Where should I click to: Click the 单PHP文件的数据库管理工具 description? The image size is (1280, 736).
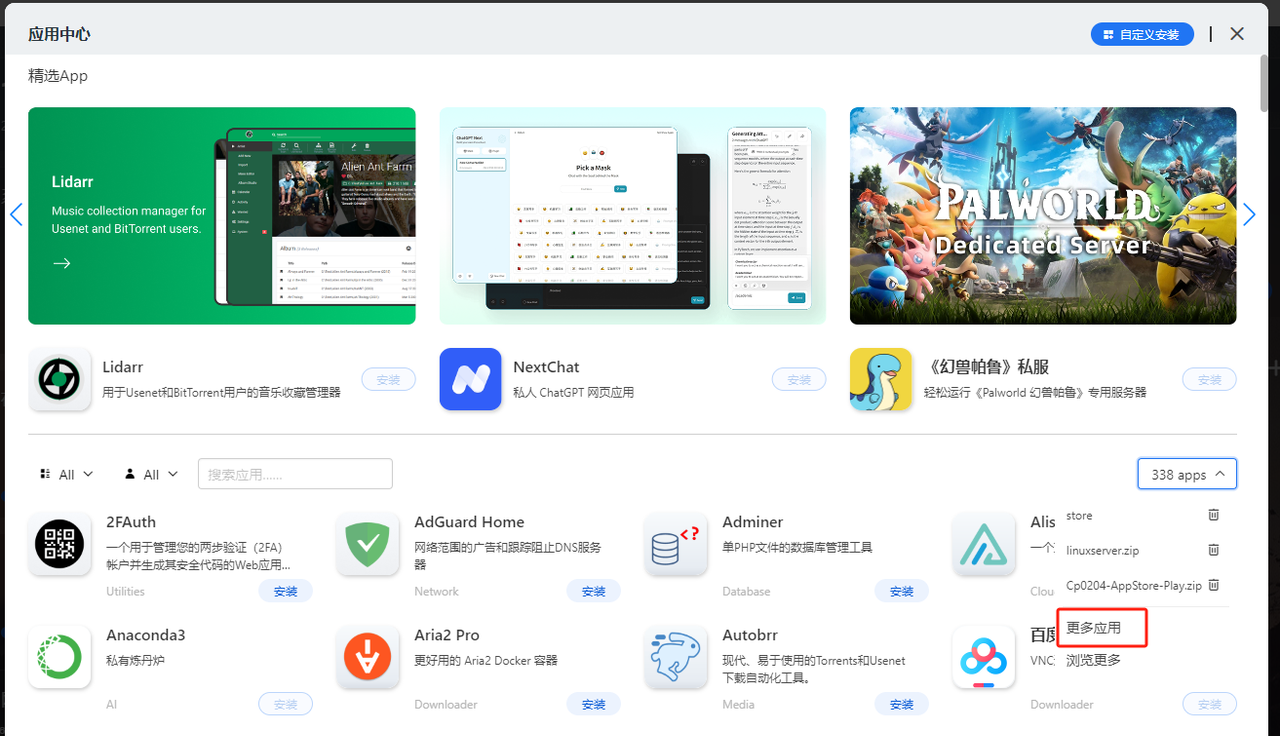click(798, 547)
